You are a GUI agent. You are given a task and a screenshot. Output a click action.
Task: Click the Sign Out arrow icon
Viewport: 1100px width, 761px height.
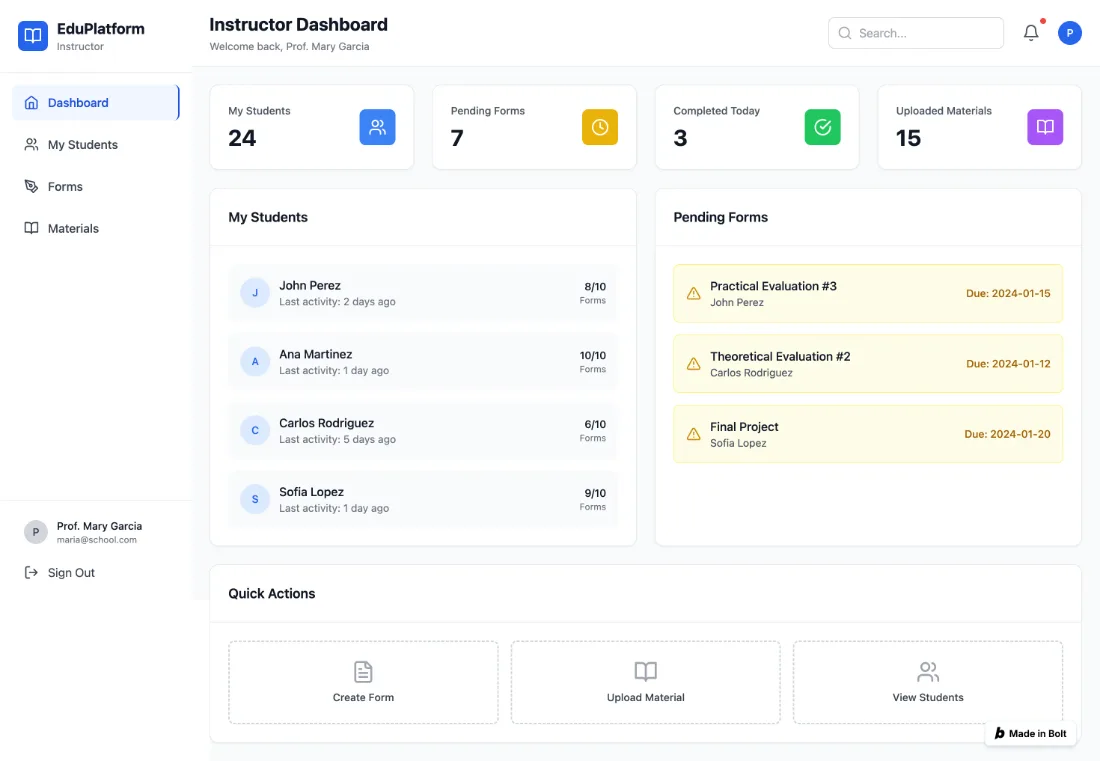[31, 572]
